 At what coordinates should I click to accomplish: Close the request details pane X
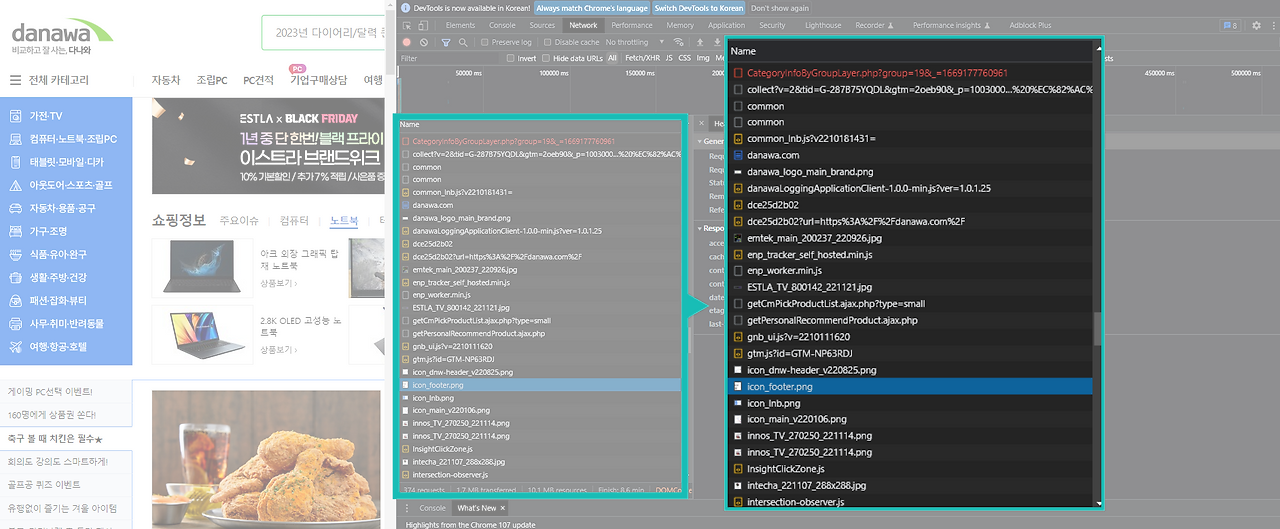[703, 124]
